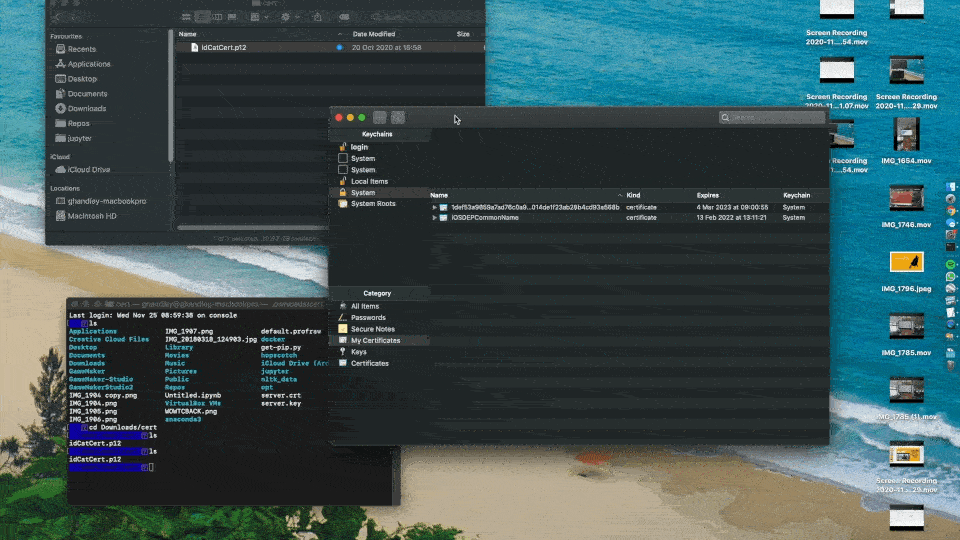
Task: Click the second toolbar button in Keychain Access
Action: [x=398, y=118]
